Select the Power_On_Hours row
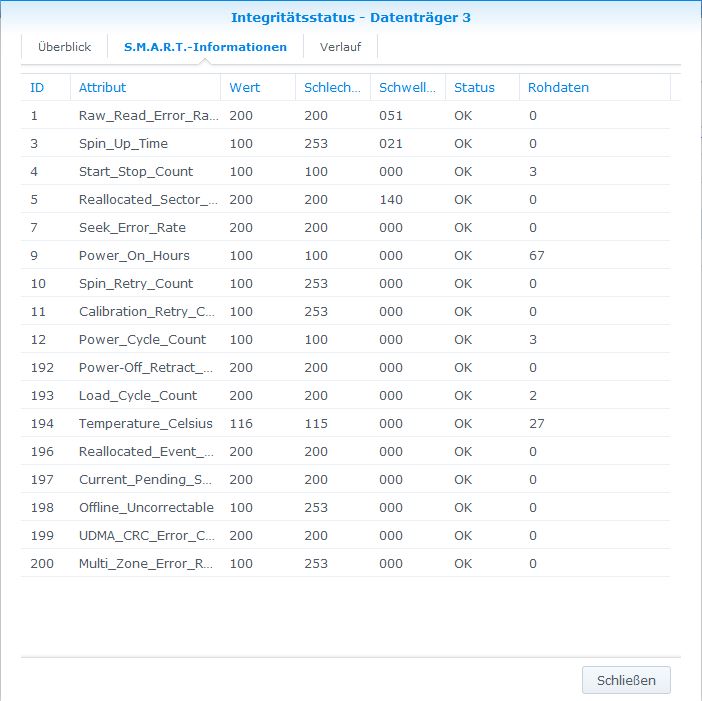This screenshot has height=701, width=702. [134, 256]
